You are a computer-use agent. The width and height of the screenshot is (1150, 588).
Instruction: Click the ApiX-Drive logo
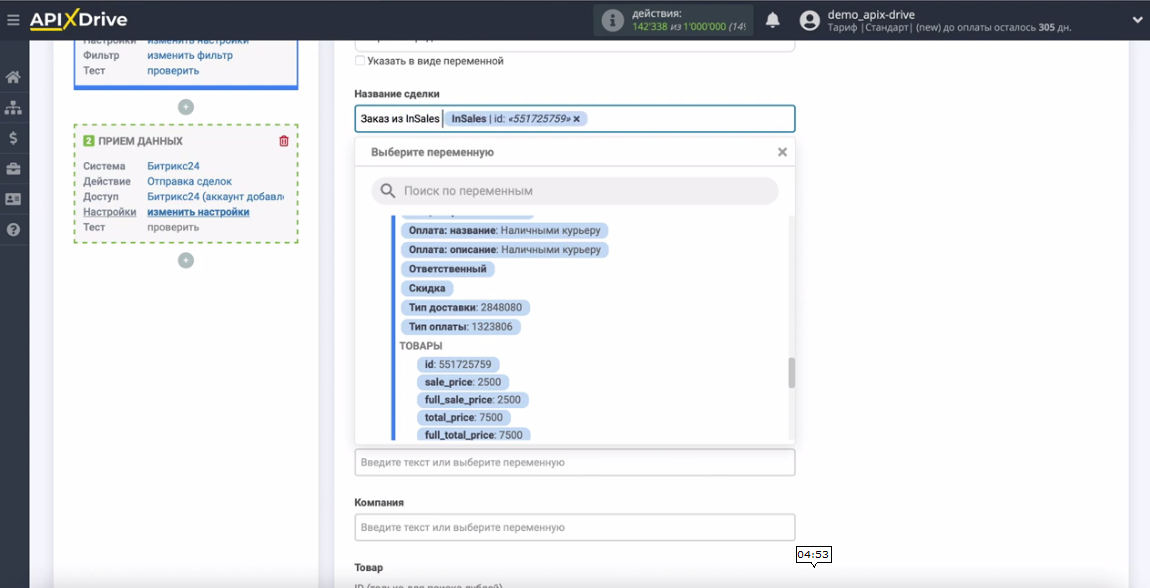pos(78,20)
